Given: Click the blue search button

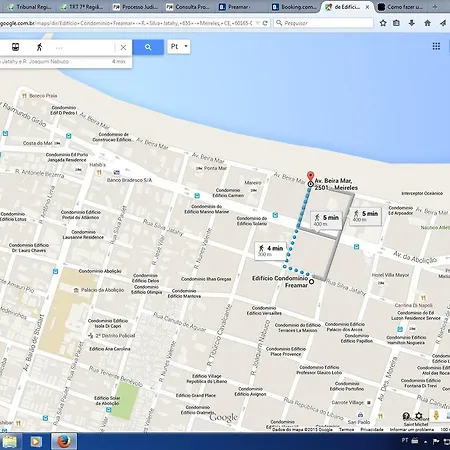Looking at the screenshot, I should (x=148, y=47).
